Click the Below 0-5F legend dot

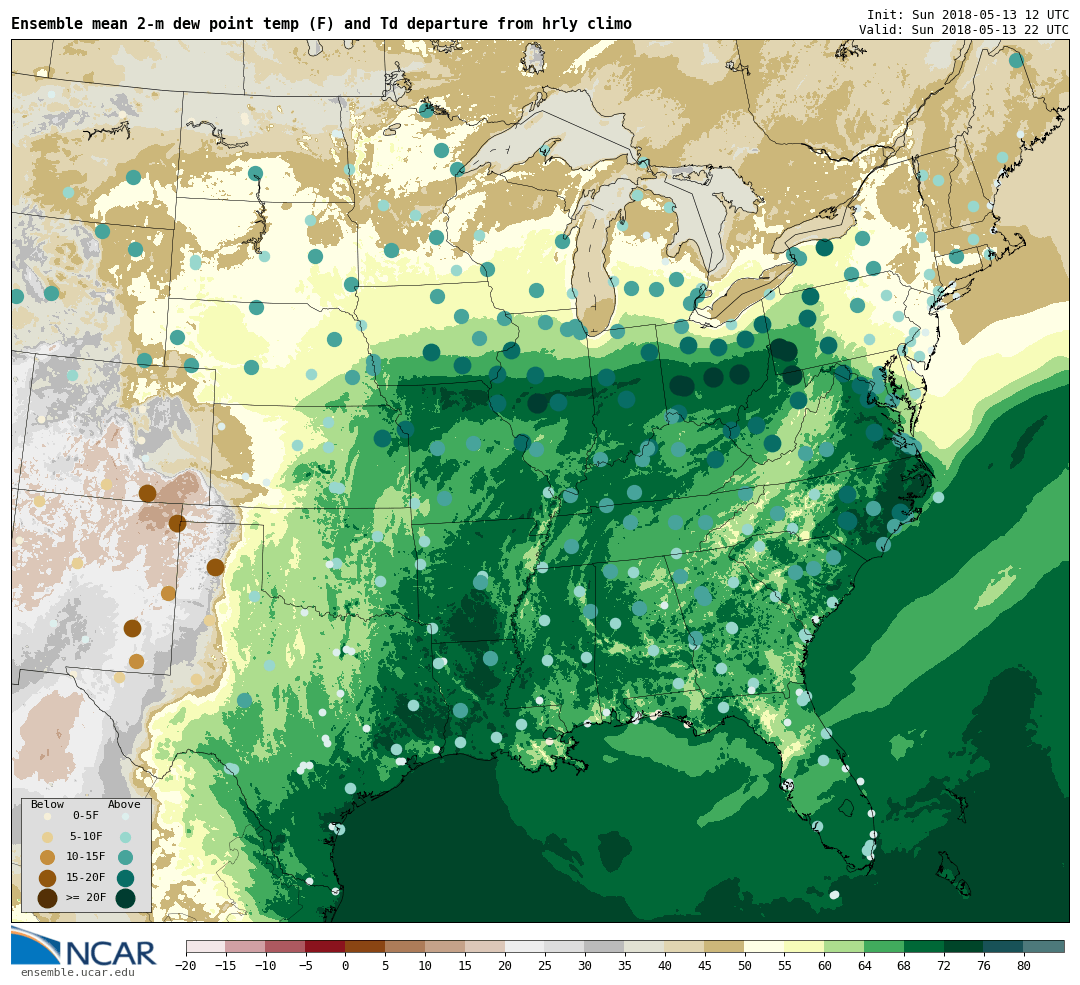tap(48, 816)
